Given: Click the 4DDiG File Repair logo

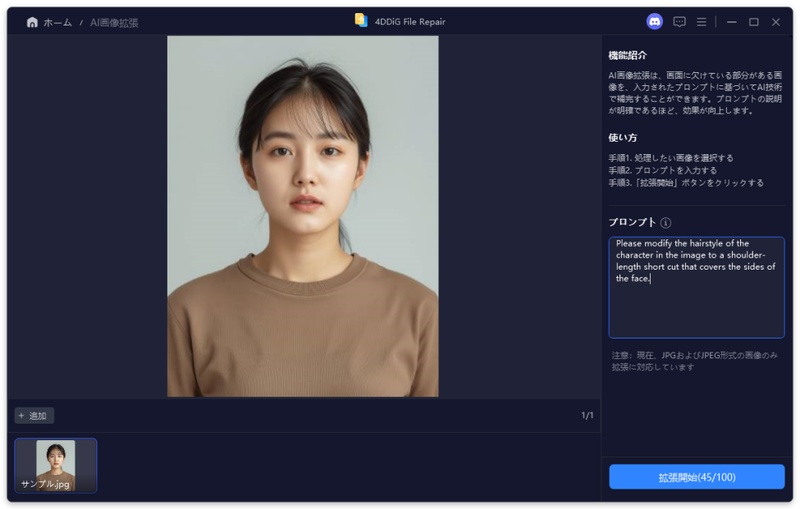Looking at the screenshot, I should 361,20.
